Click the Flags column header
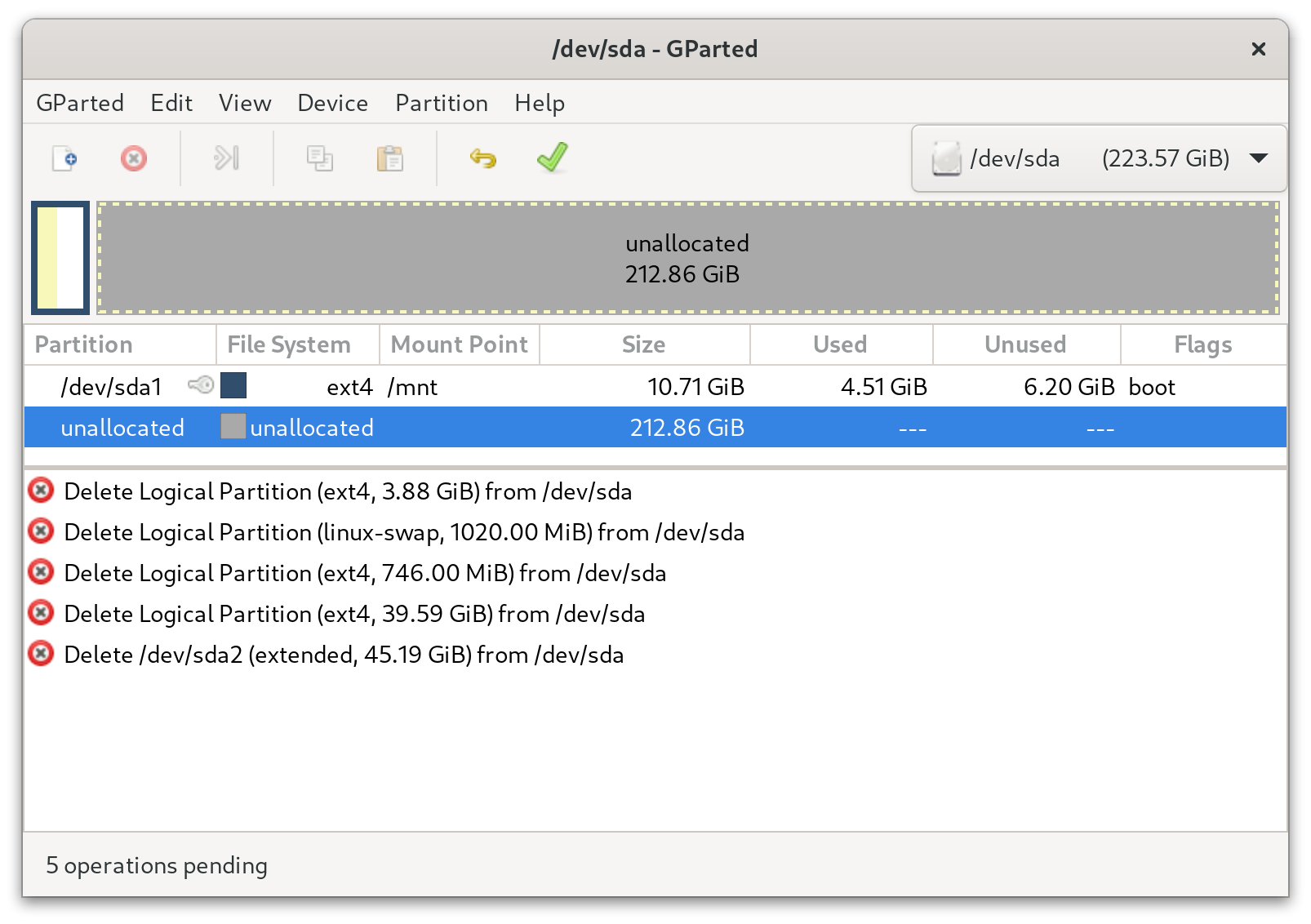The height and width of the screenshot is (924, 1311). point(1203,344)
